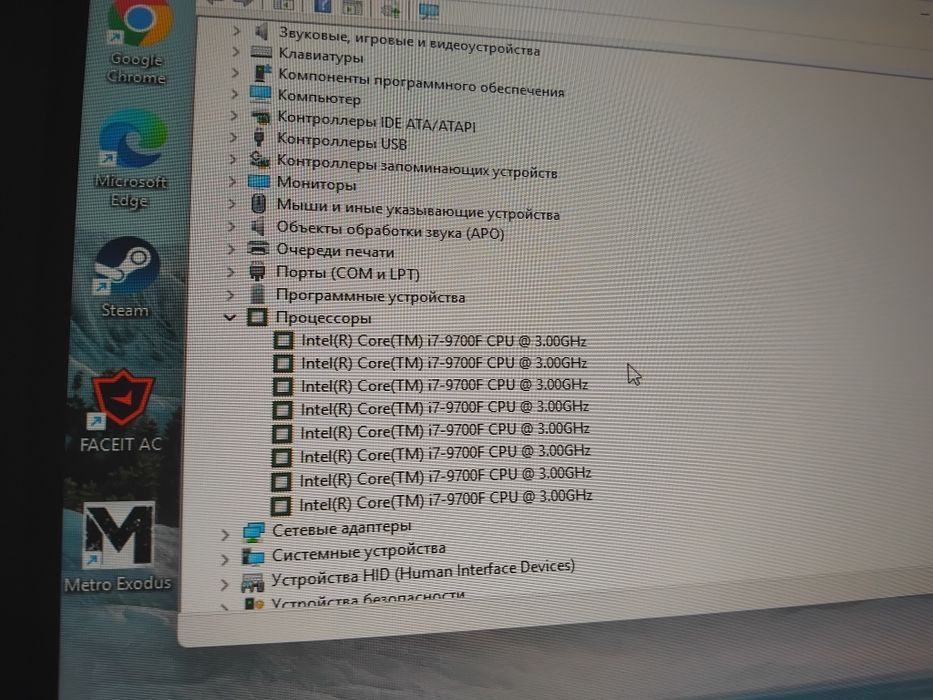Click the computer icon beside Компьютер

[x=260, y=93]
